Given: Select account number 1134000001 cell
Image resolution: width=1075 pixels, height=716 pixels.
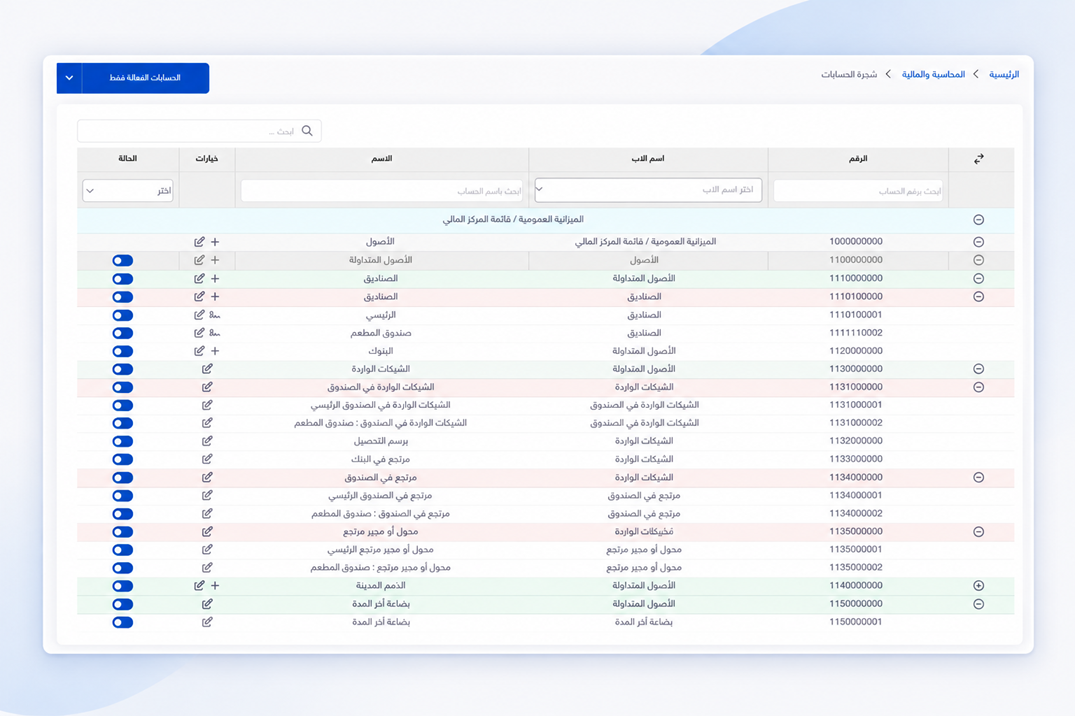Looking at the screenshot, I should point(856,495).
